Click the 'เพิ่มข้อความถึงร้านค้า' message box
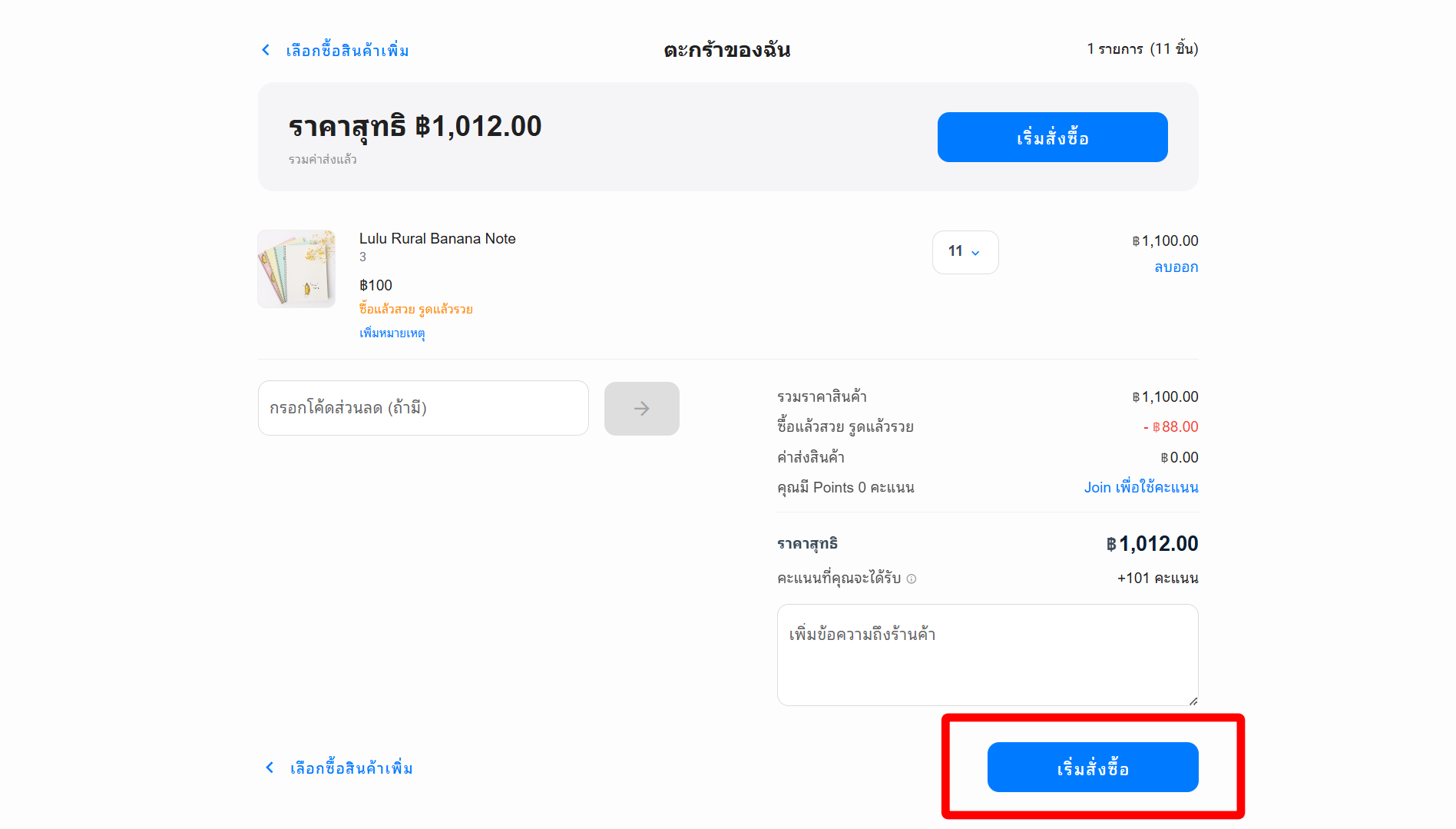The image size is (1456, 829). pos(987,655)
